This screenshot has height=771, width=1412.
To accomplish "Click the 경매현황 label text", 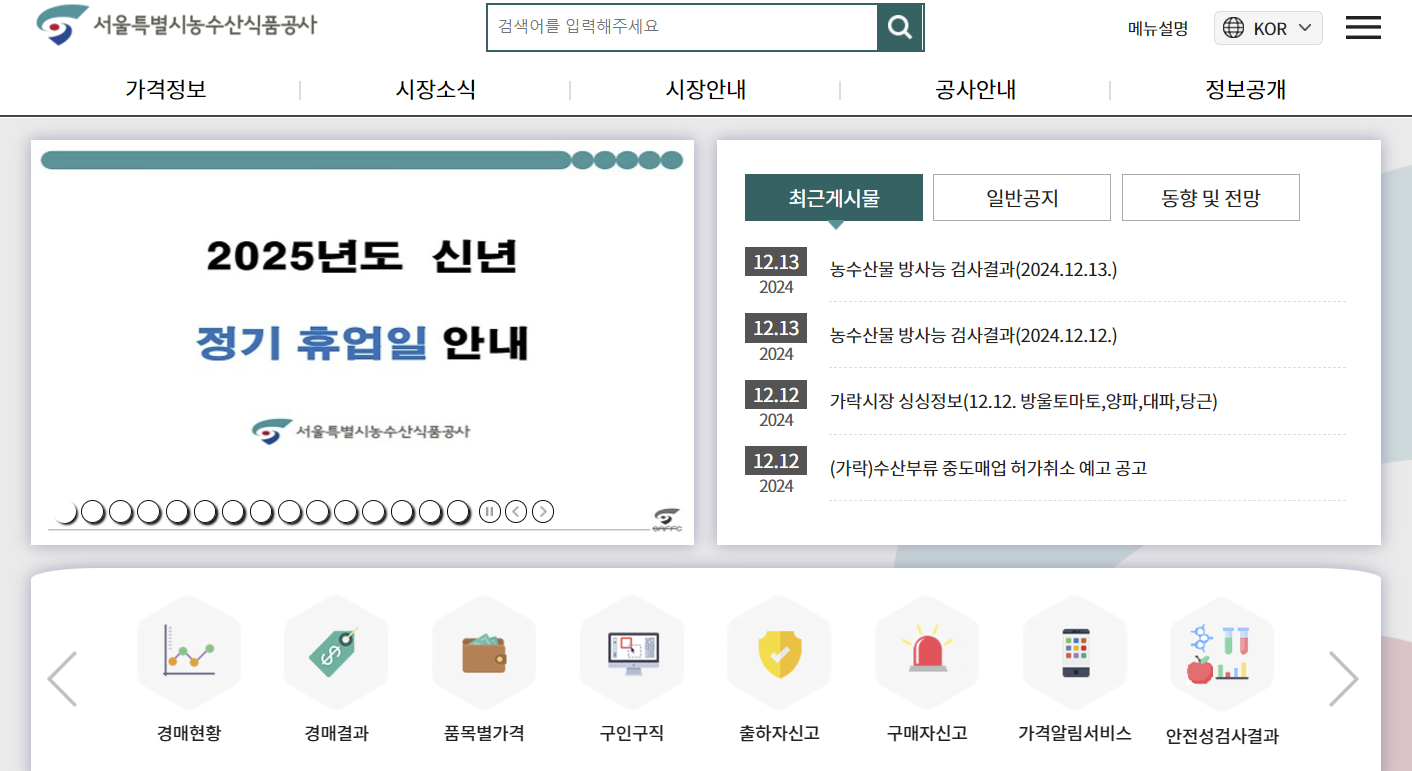I will point(189,733).
